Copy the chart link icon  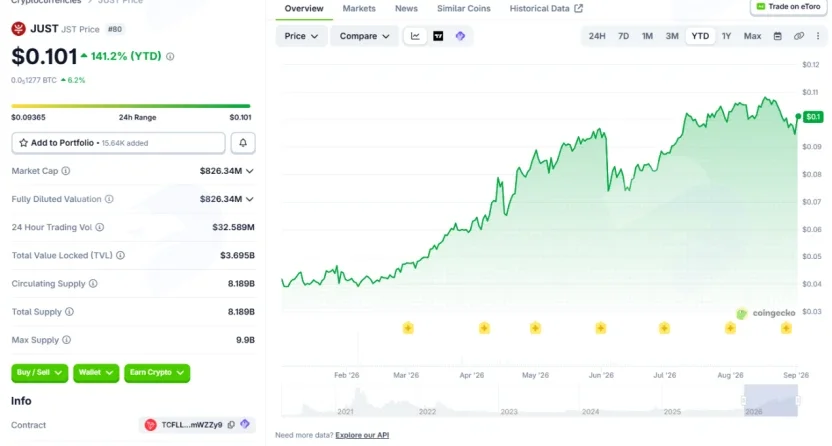tap(799, 36)
